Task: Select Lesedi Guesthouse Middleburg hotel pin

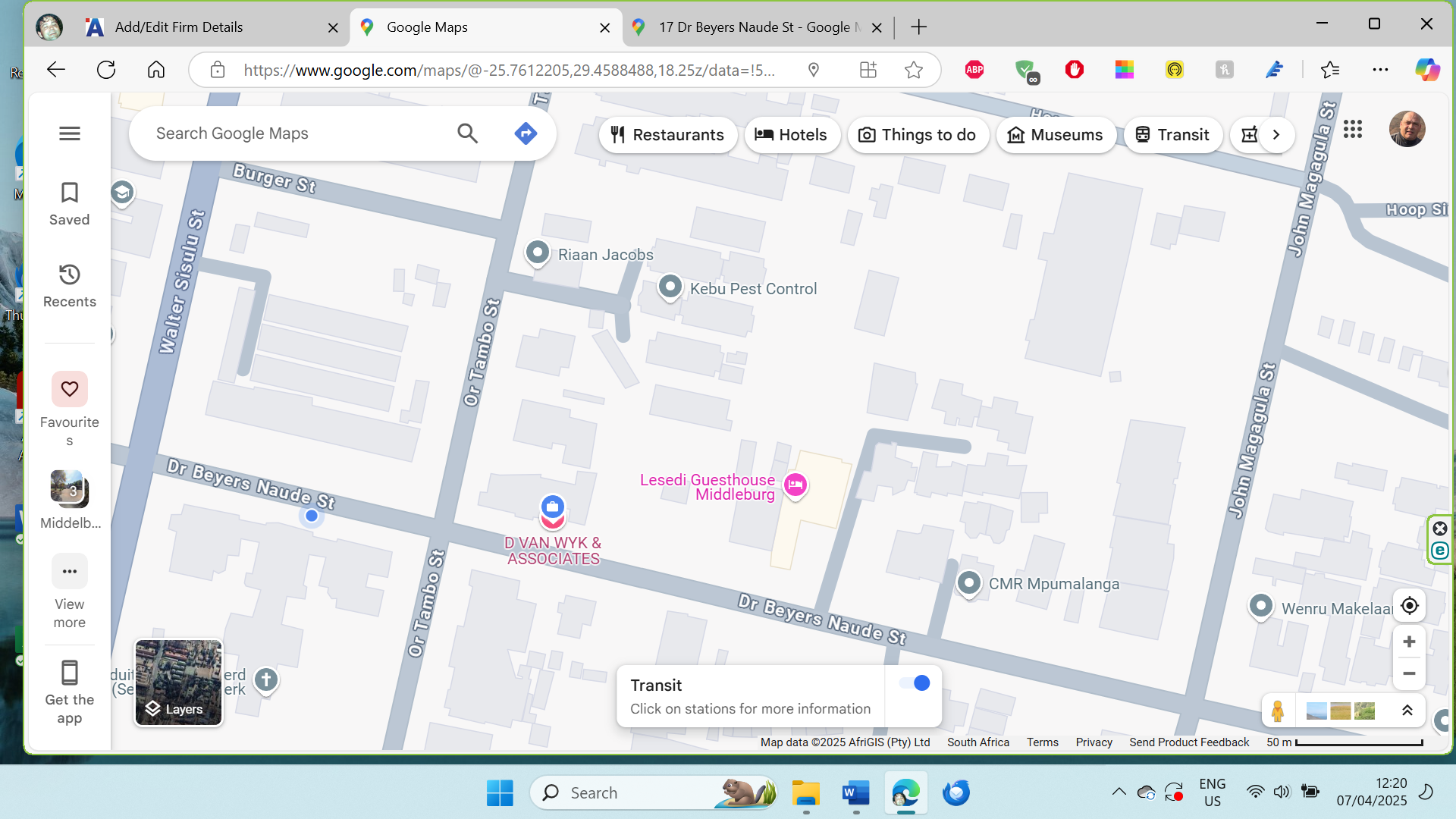Action: click(795, 485)
